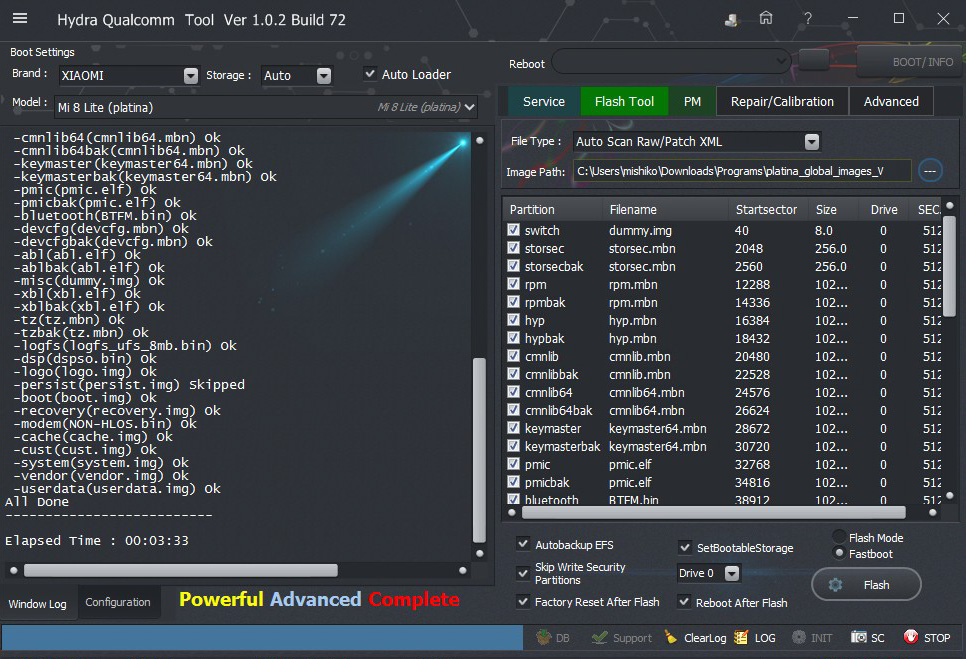This screenshot has width=966, height=659.
Task: Toggle Autobackup EFS option
Action: pyautogui.click(x=523, y=544)
